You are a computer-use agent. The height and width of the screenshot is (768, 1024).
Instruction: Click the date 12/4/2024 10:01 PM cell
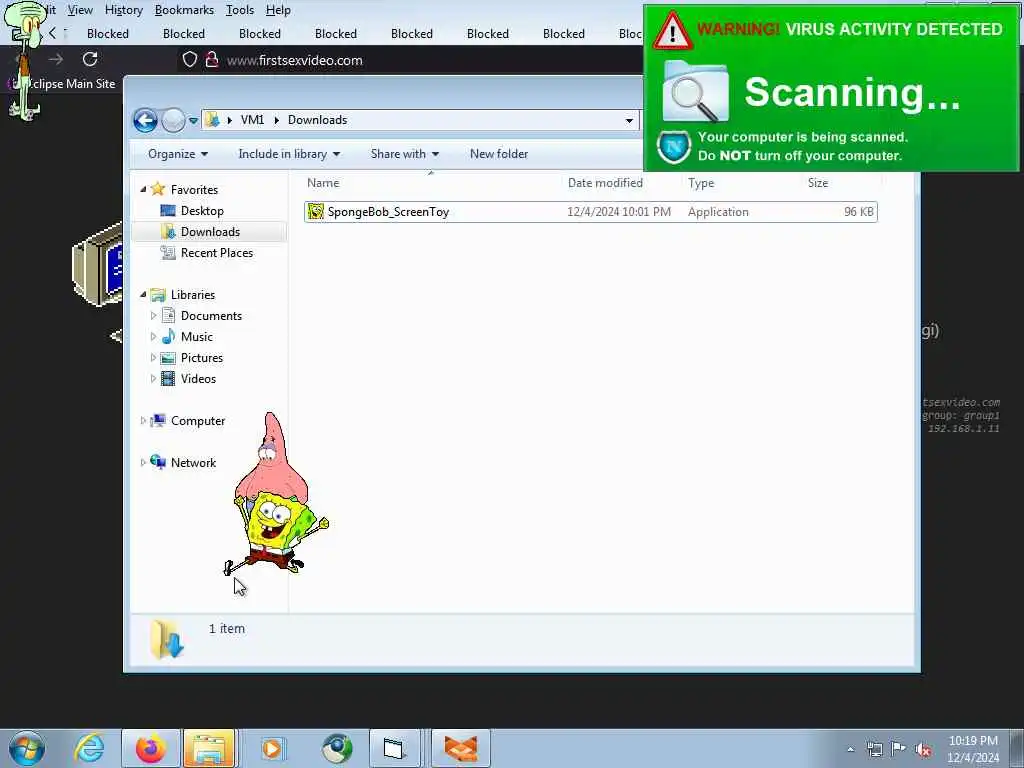[618, 212]
